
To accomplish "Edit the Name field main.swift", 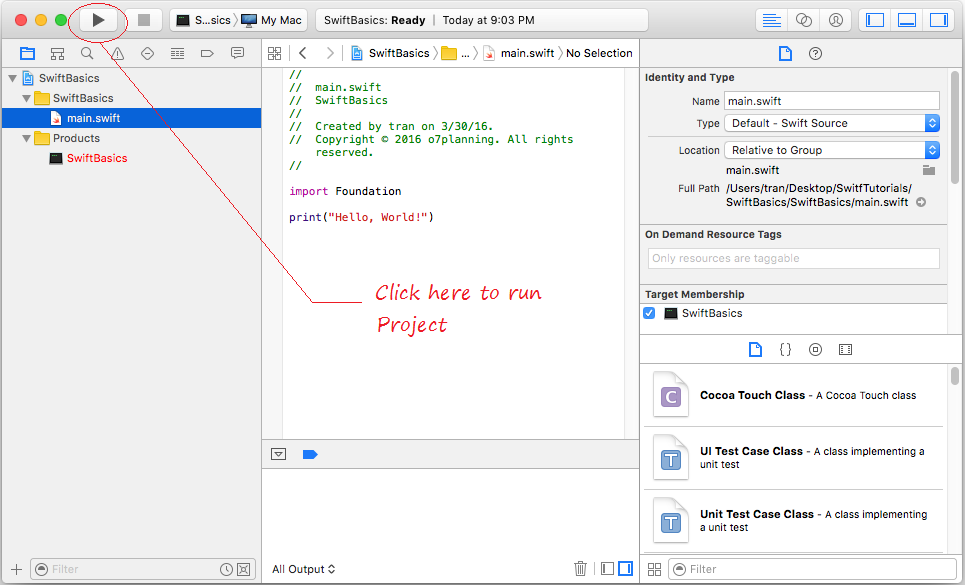I will [832, 101].
